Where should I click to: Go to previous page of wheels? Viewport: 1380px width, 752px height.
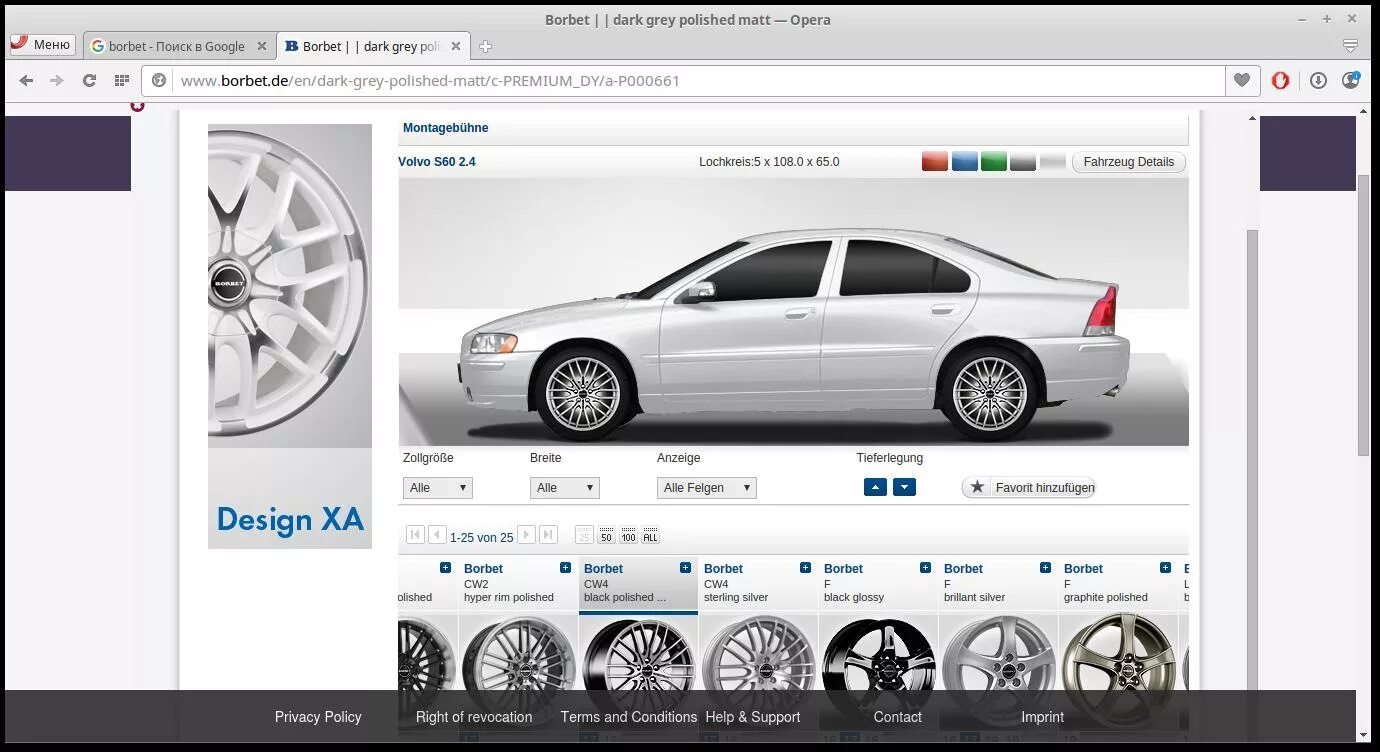437,535
